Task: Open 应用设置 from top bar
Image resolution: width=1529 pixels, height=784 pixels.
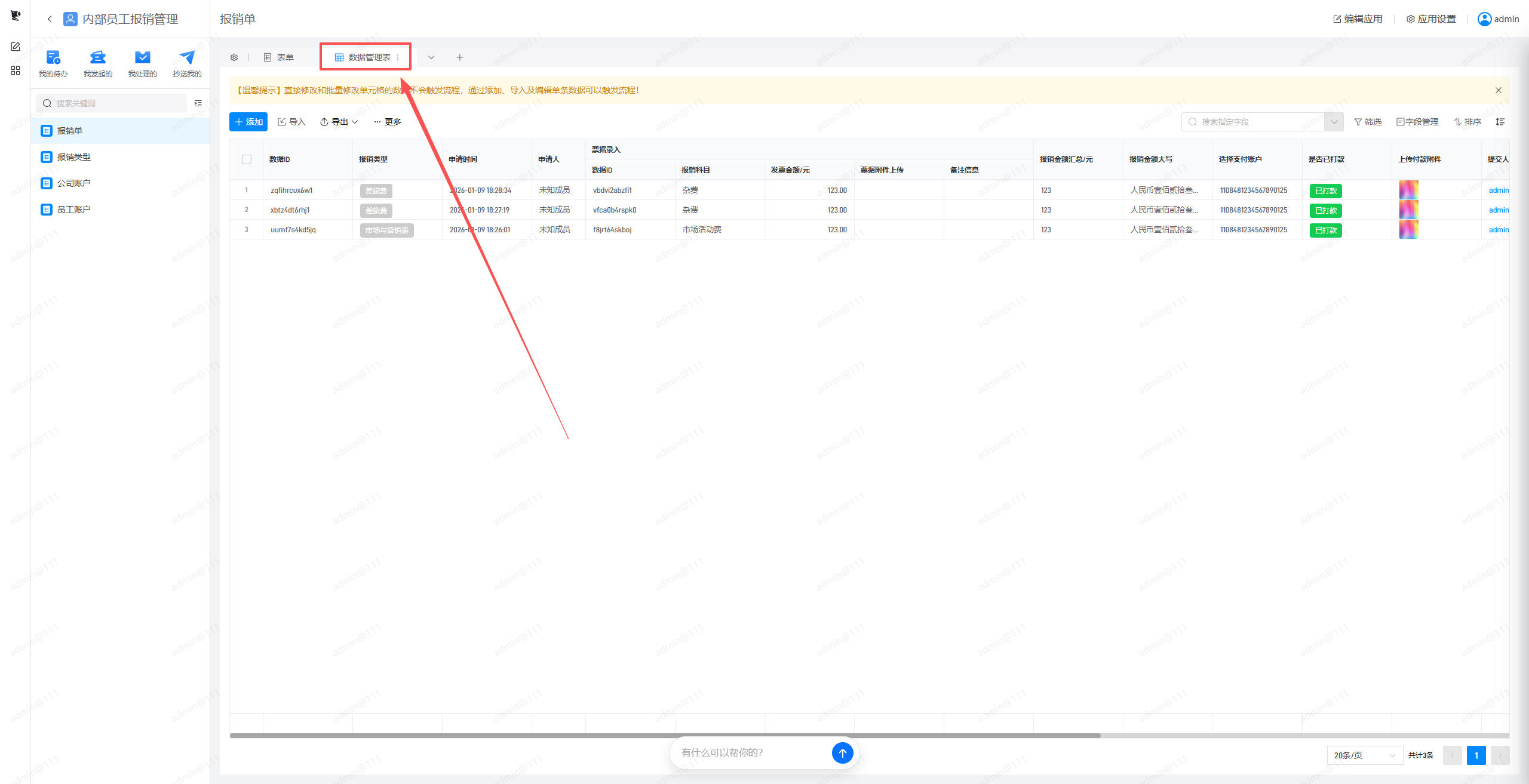Action: [x=1431, y=19]
